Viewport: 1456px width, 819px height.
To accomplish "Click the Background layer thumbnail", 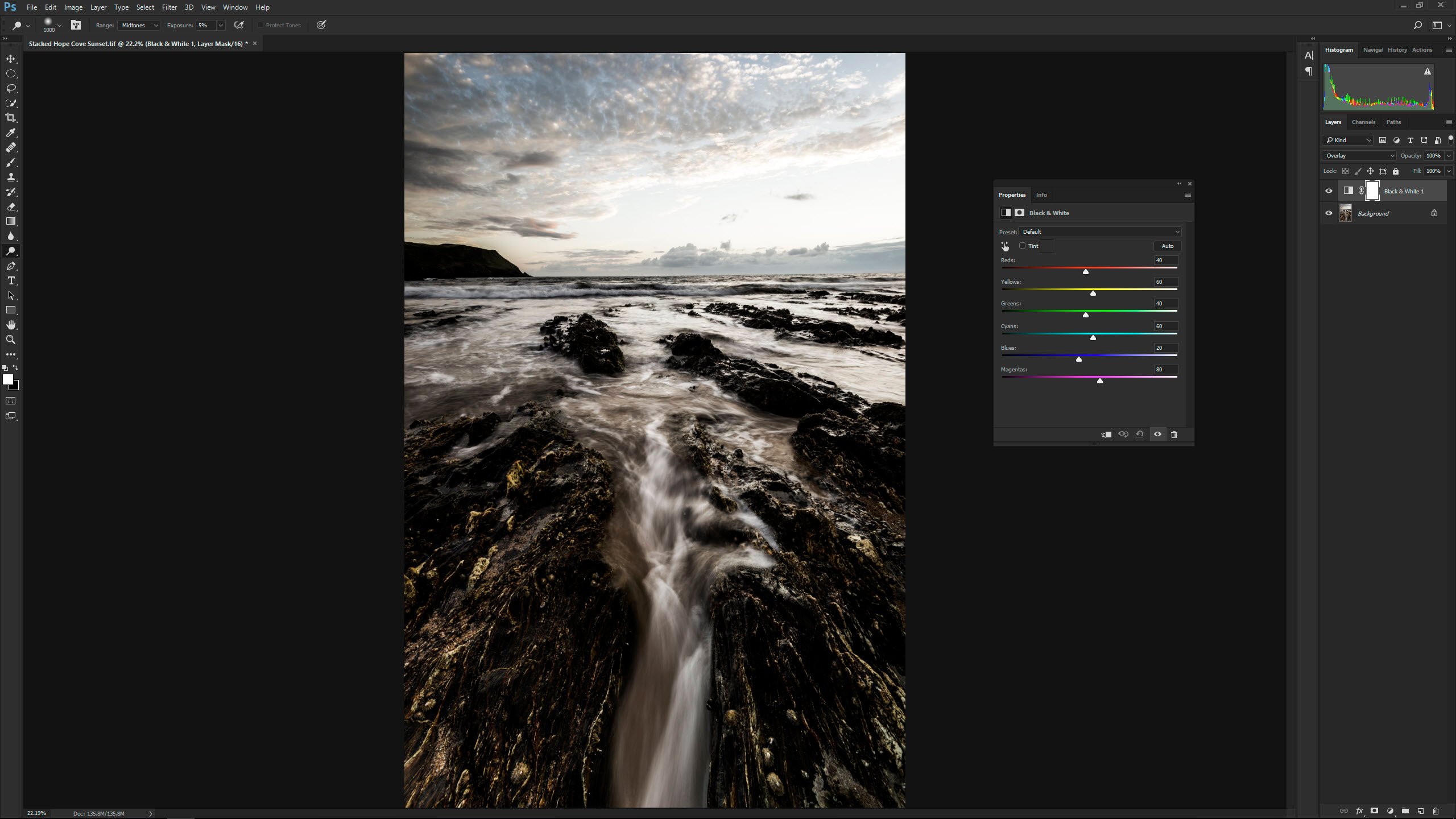I will [x=1346, y=213].
